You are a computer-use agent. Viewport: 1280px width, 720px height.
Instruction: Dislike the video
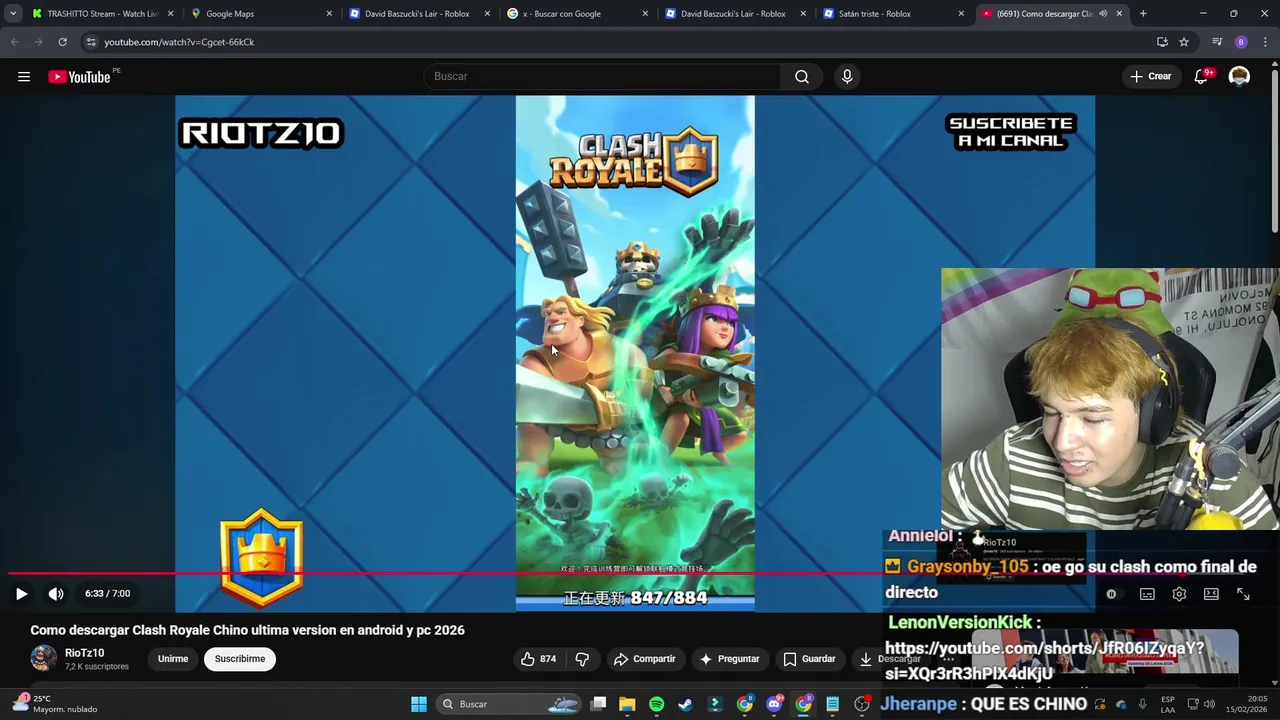(582, 659)
